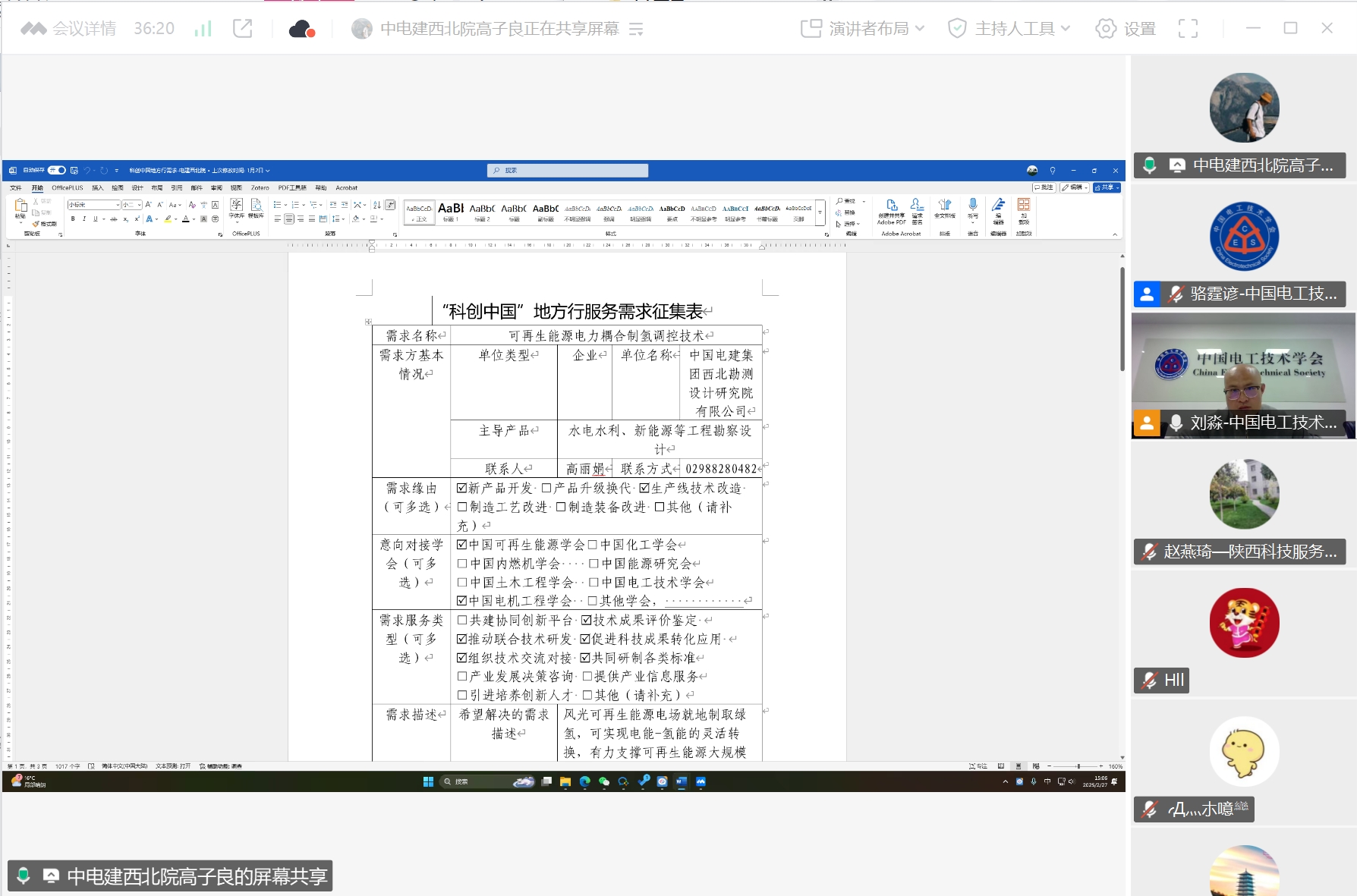The height and width of the screenshot is (896, 1357).
Task: Open Word from the Windows taskbar
Action: click(681, 781)
